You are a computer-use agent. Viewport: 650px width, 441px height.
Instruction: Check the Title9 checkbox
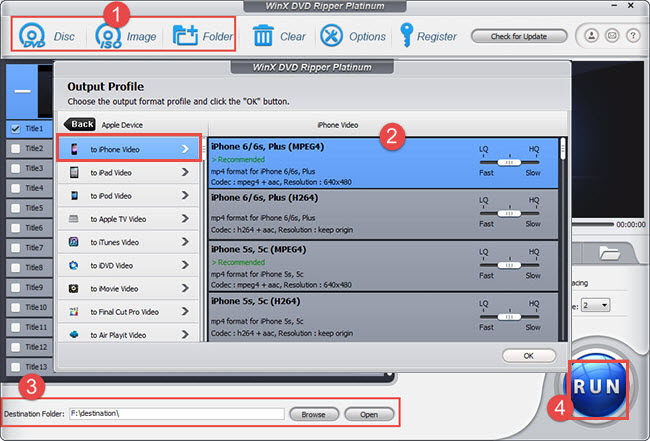pos(16,288)
